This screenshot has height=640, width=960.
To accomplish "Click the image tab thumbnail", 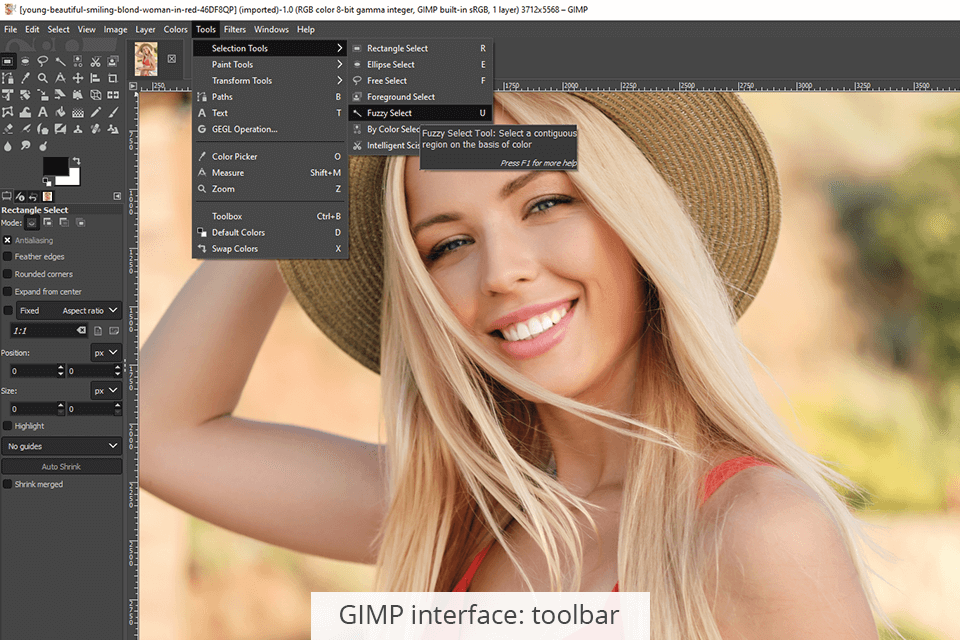I will [146, 59].
